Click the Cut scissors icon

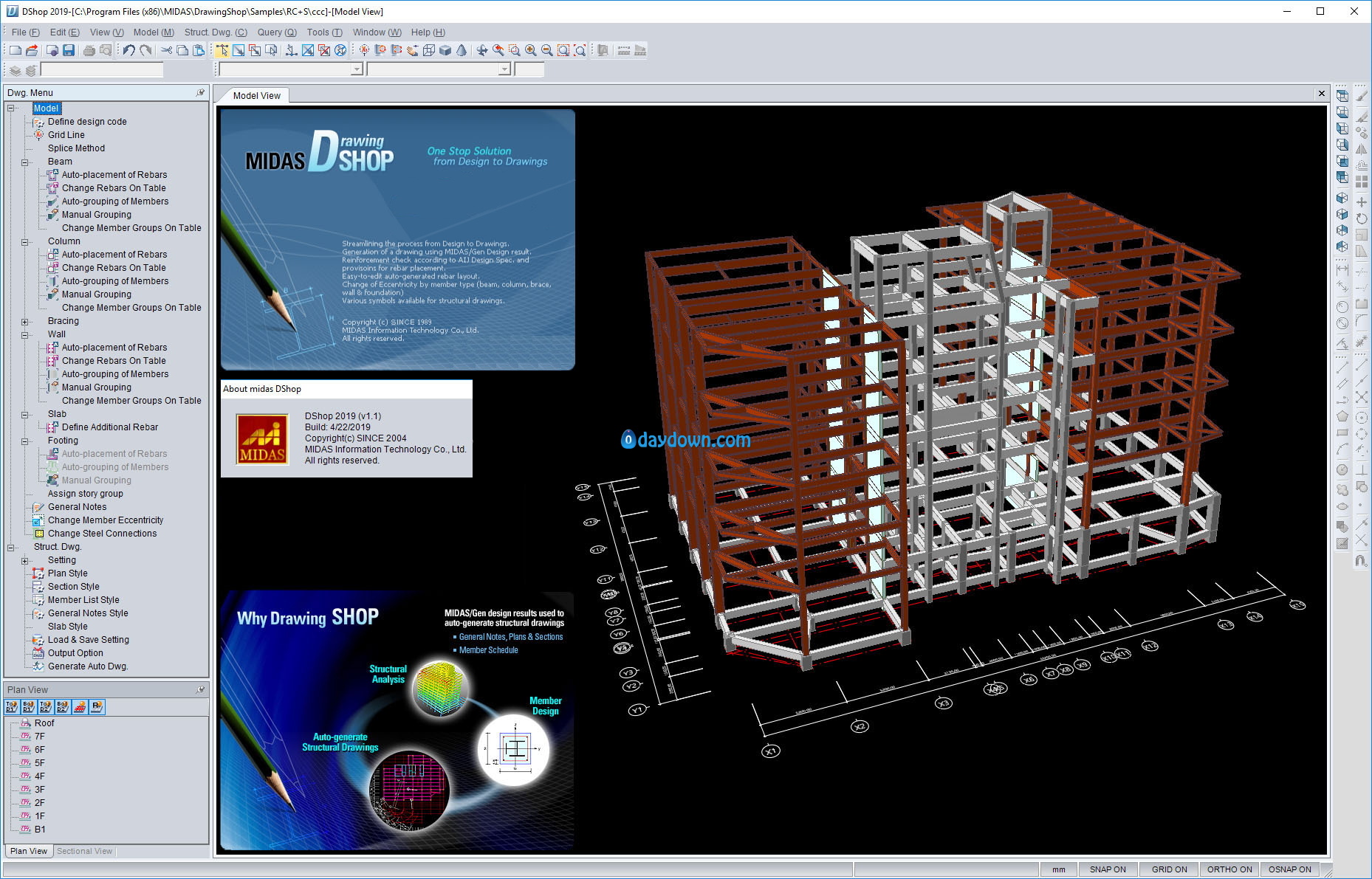tap(166, 50)
